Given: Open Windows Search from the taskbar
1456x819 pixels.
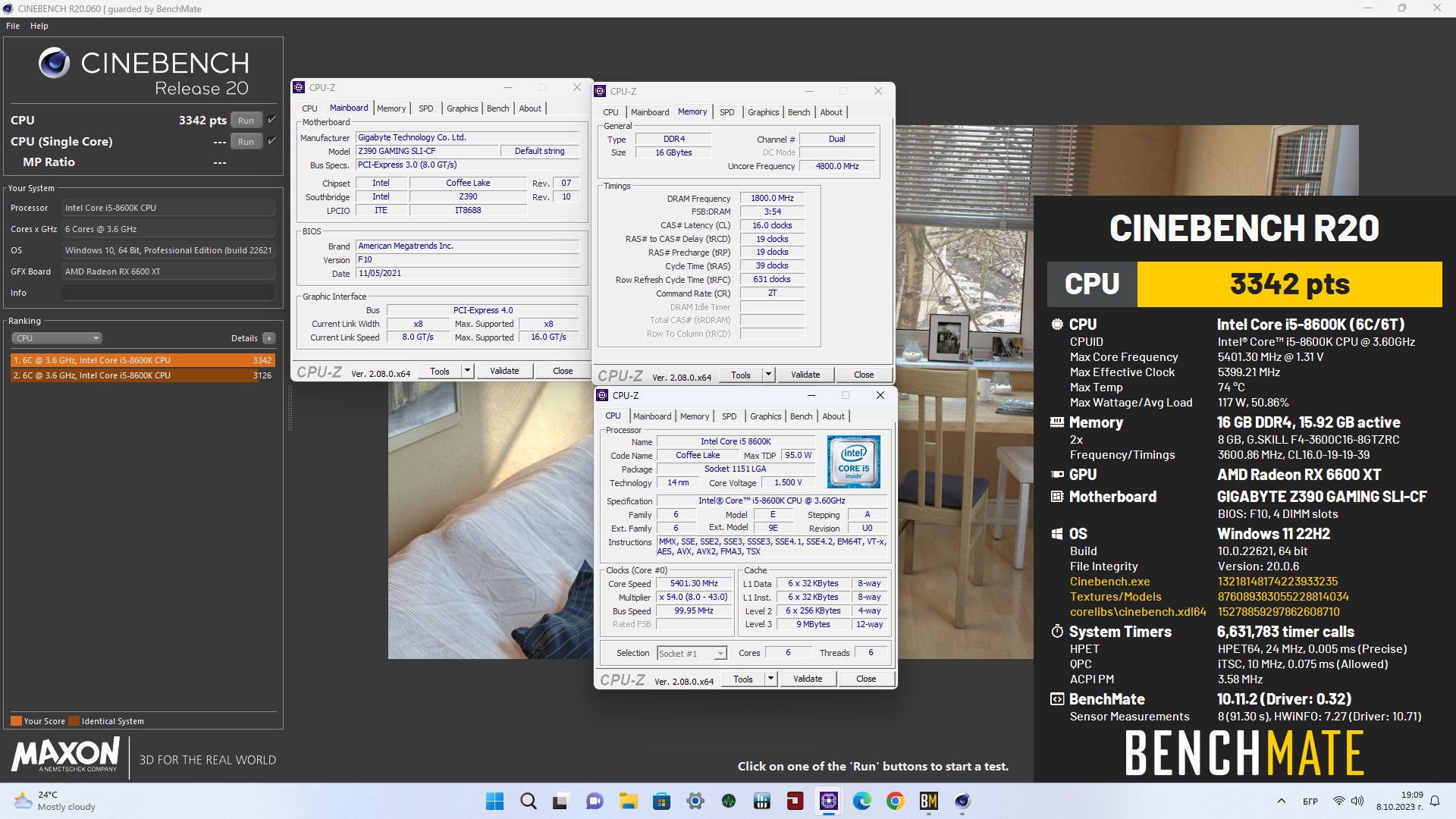Looking at the screenshot, I should tap(529, 801).
